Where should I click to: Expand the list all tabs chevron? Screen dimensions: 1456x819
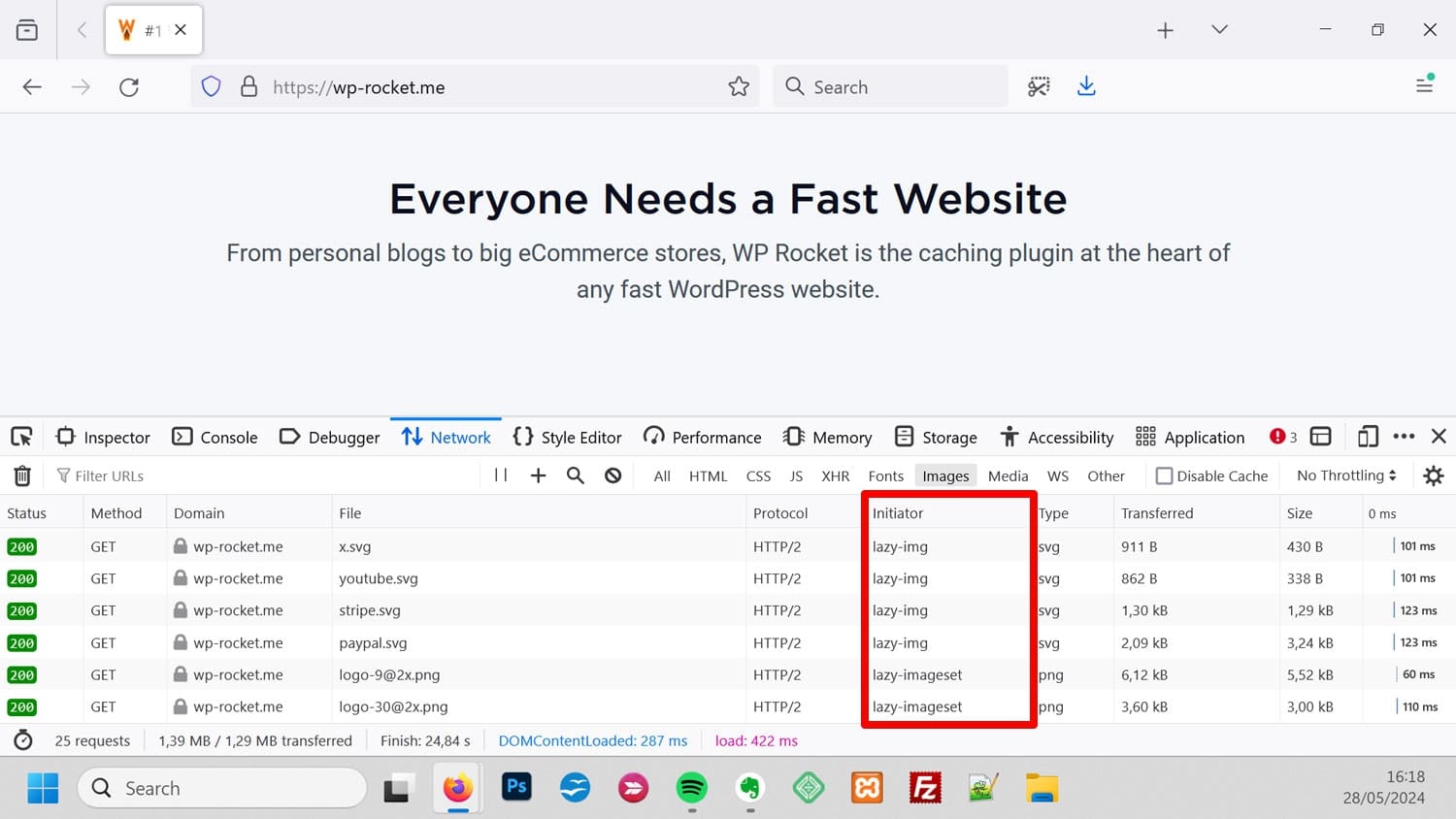1219,30
